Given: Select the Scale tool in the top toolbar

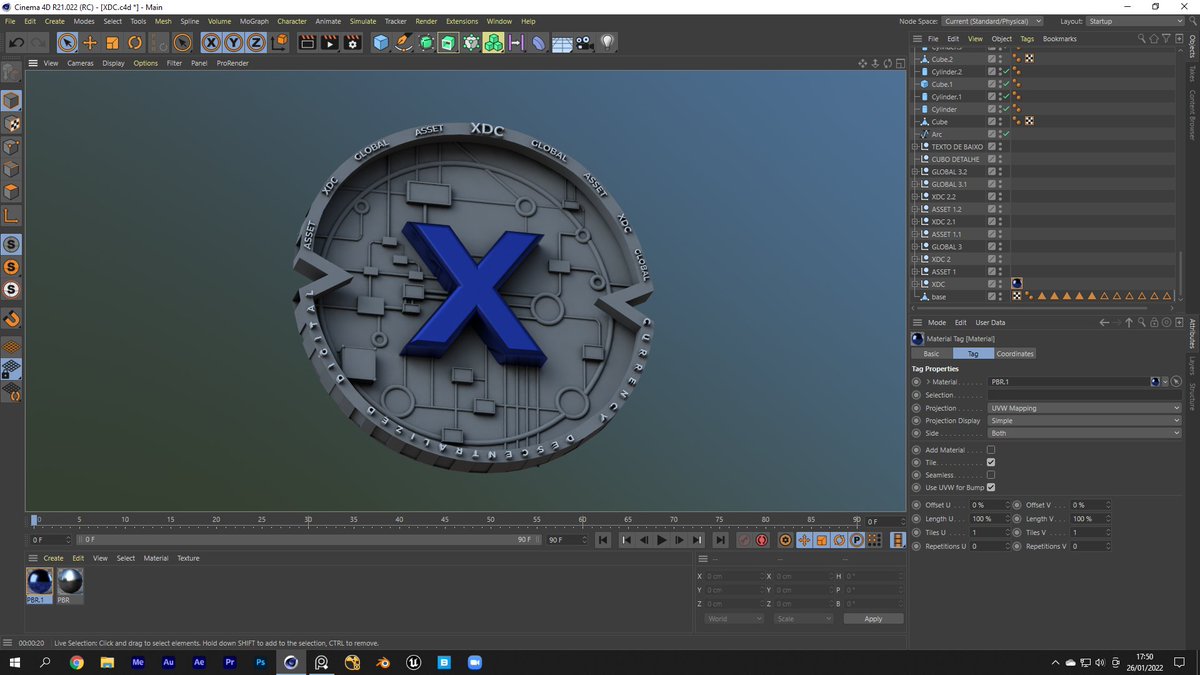Looking at the screenshot, I should [x=112, y=43].
